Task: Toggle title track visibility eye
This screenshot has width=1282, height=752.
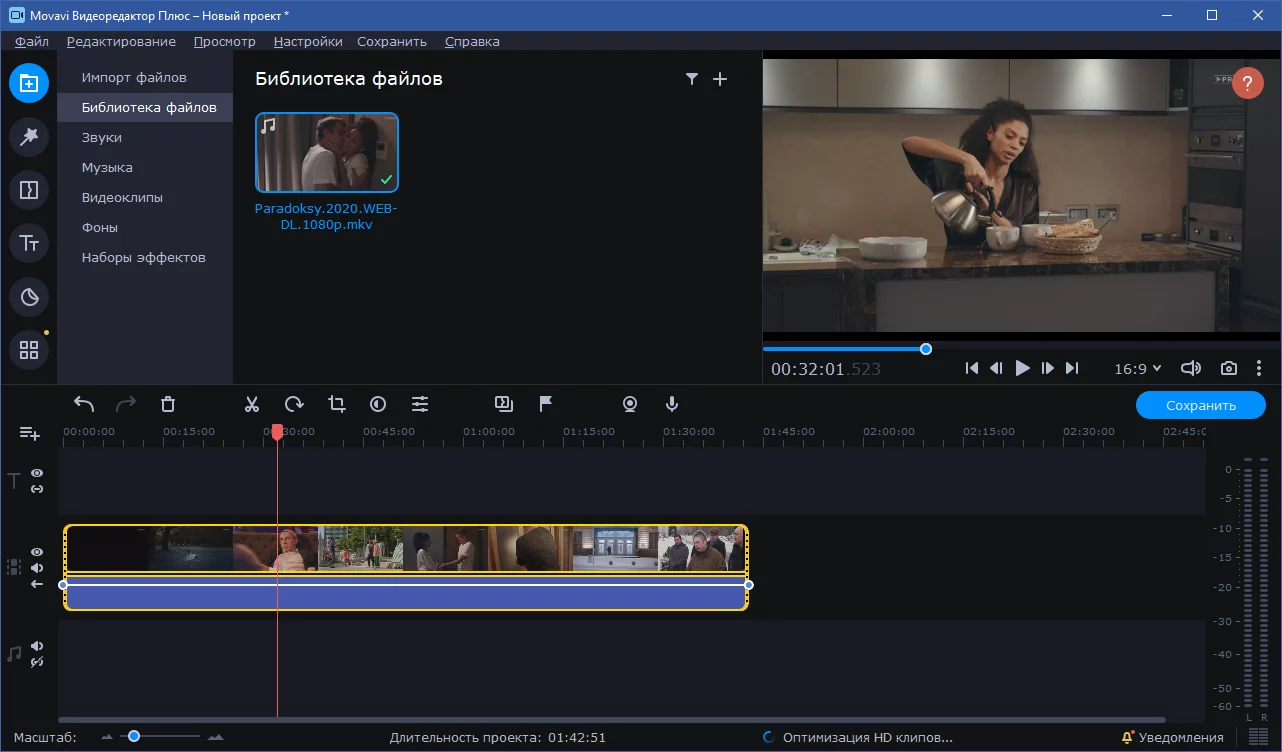Action: coord(37,473)
